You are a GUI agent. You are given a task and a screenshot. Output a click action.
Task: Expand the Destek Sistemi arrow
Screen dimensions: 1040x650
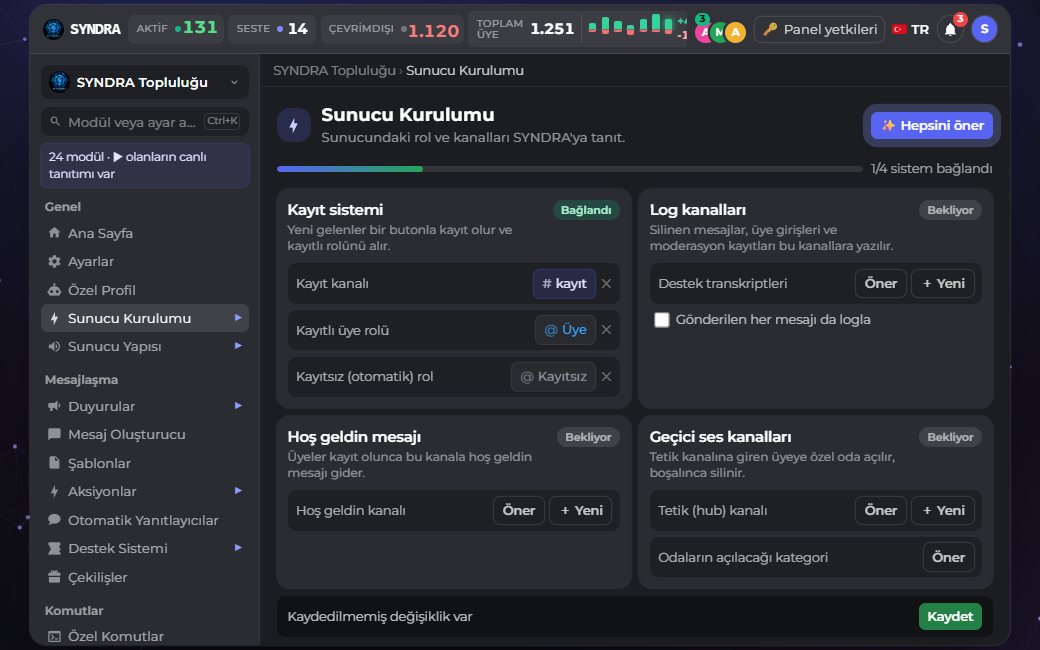(x=238, y=548)
